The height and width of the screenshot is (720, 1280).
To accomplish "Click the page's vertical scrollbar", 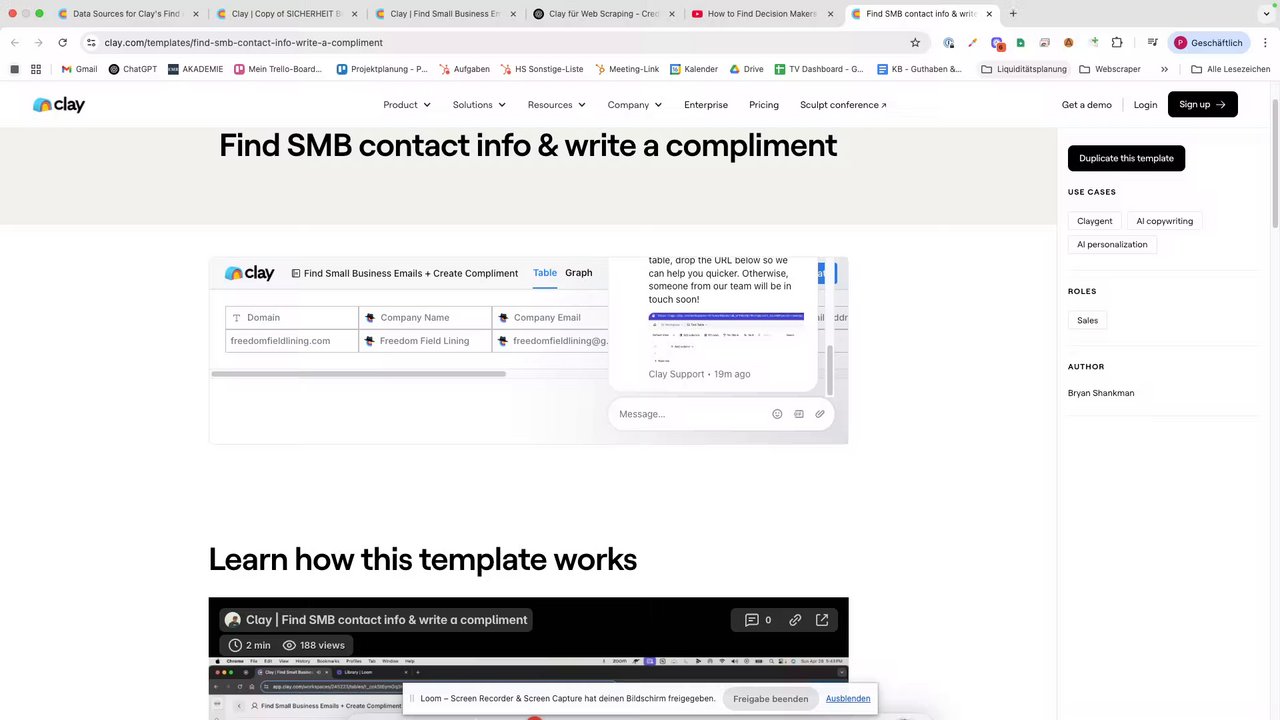I will pyautogui.click(x=1275, y=162).
